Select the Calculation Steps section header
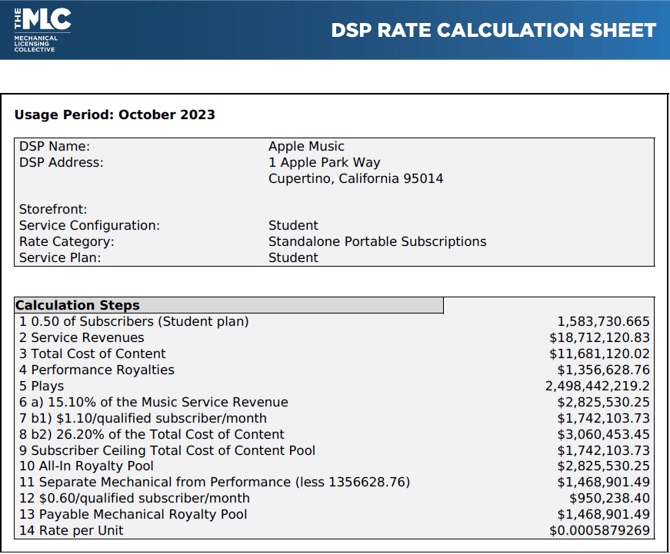 78,306
